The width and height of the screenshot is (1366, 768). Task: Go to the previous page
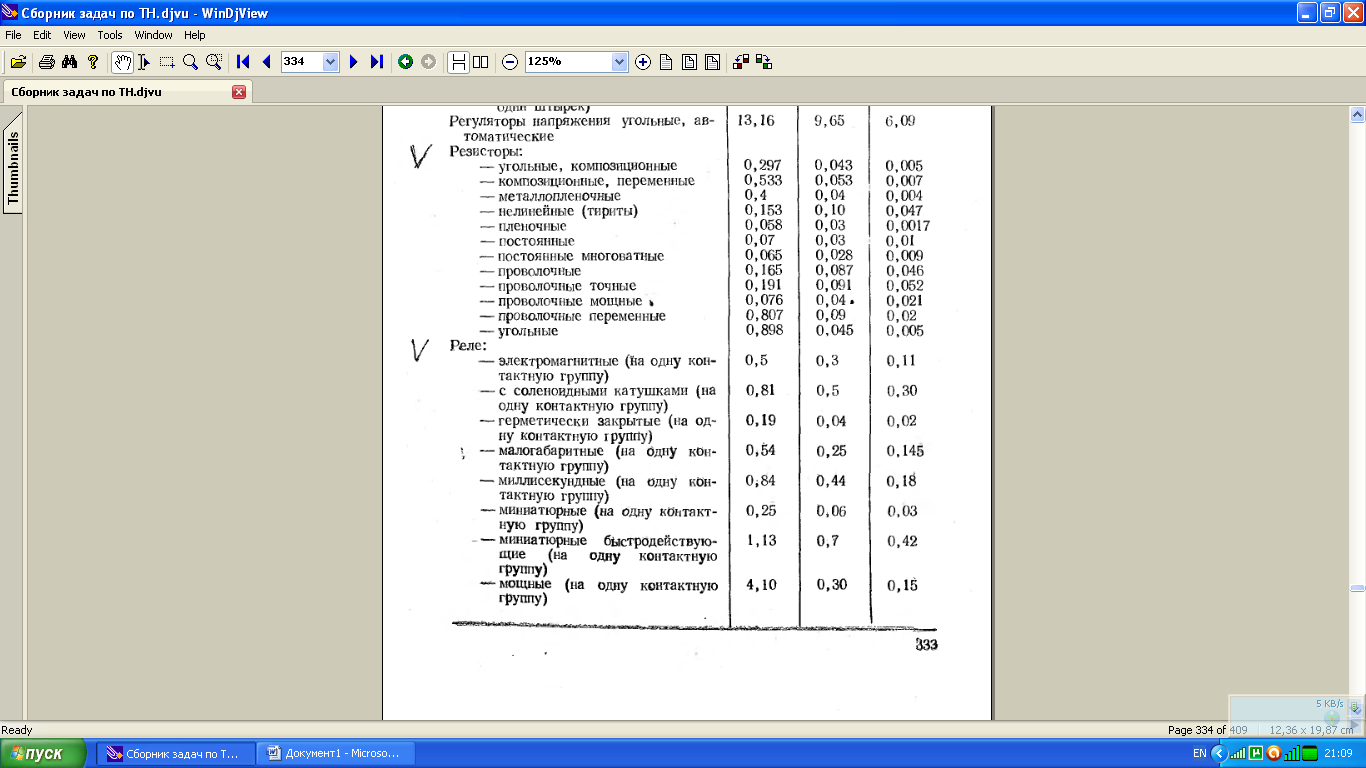[x=266, y=62]
